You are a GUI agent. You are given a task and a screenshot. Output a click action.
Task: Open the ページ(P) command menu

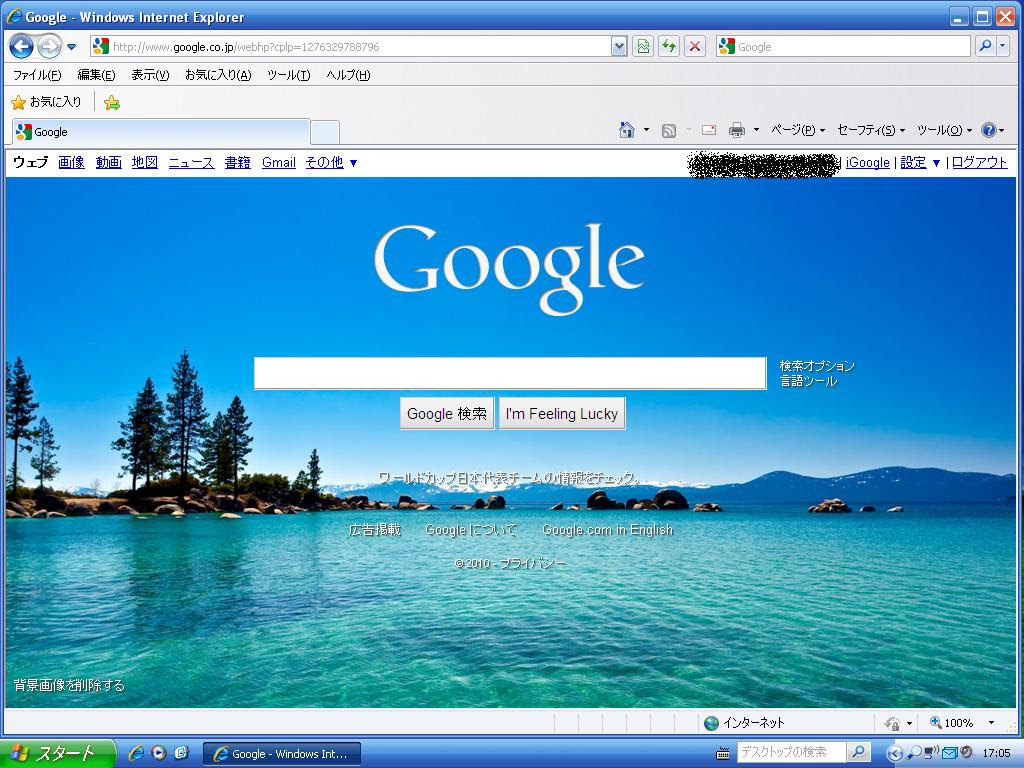coord(798,130)
